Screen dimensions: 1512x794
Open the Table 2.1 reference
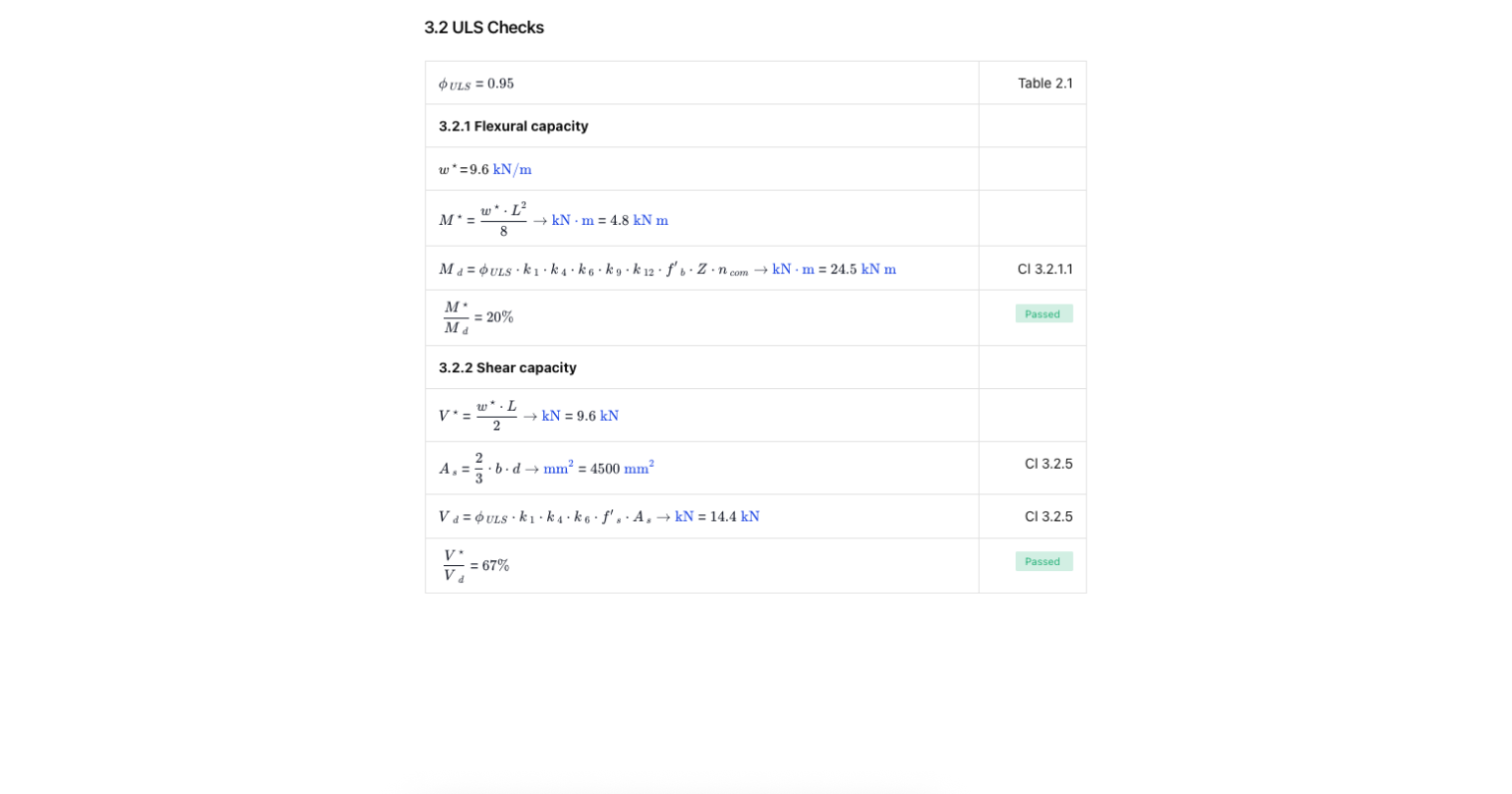click(x=1044, y=84)
